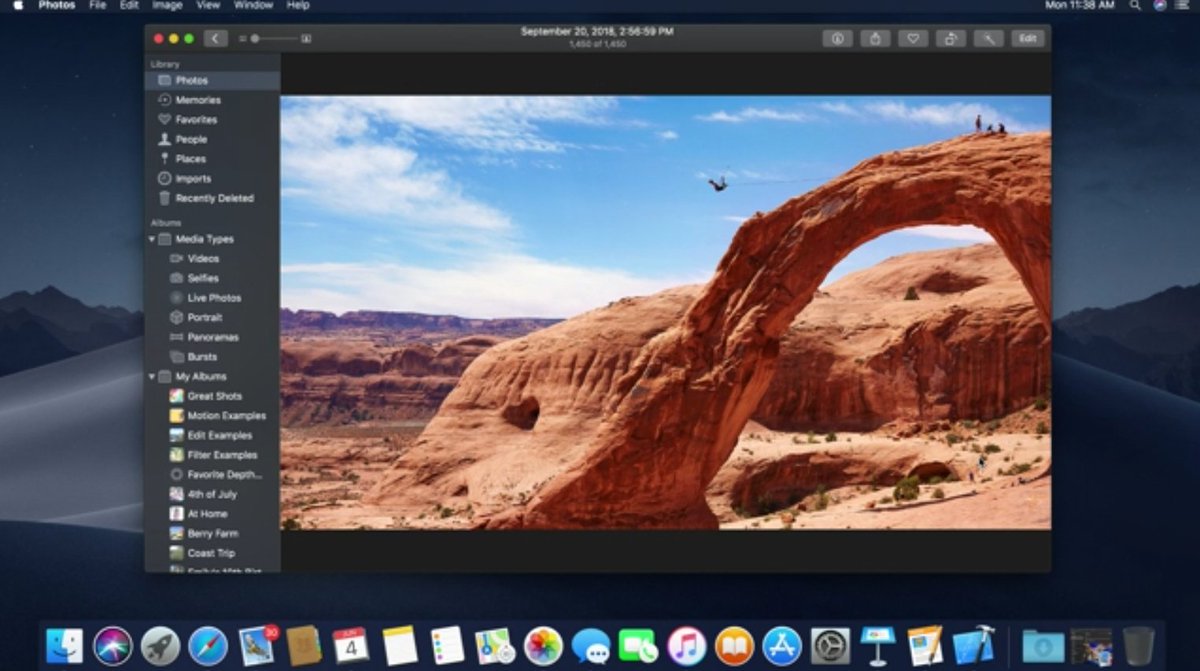Viewport: 1200px width, 671px height.
Task: Open the Great Shots album
Action: pos(212,396)
